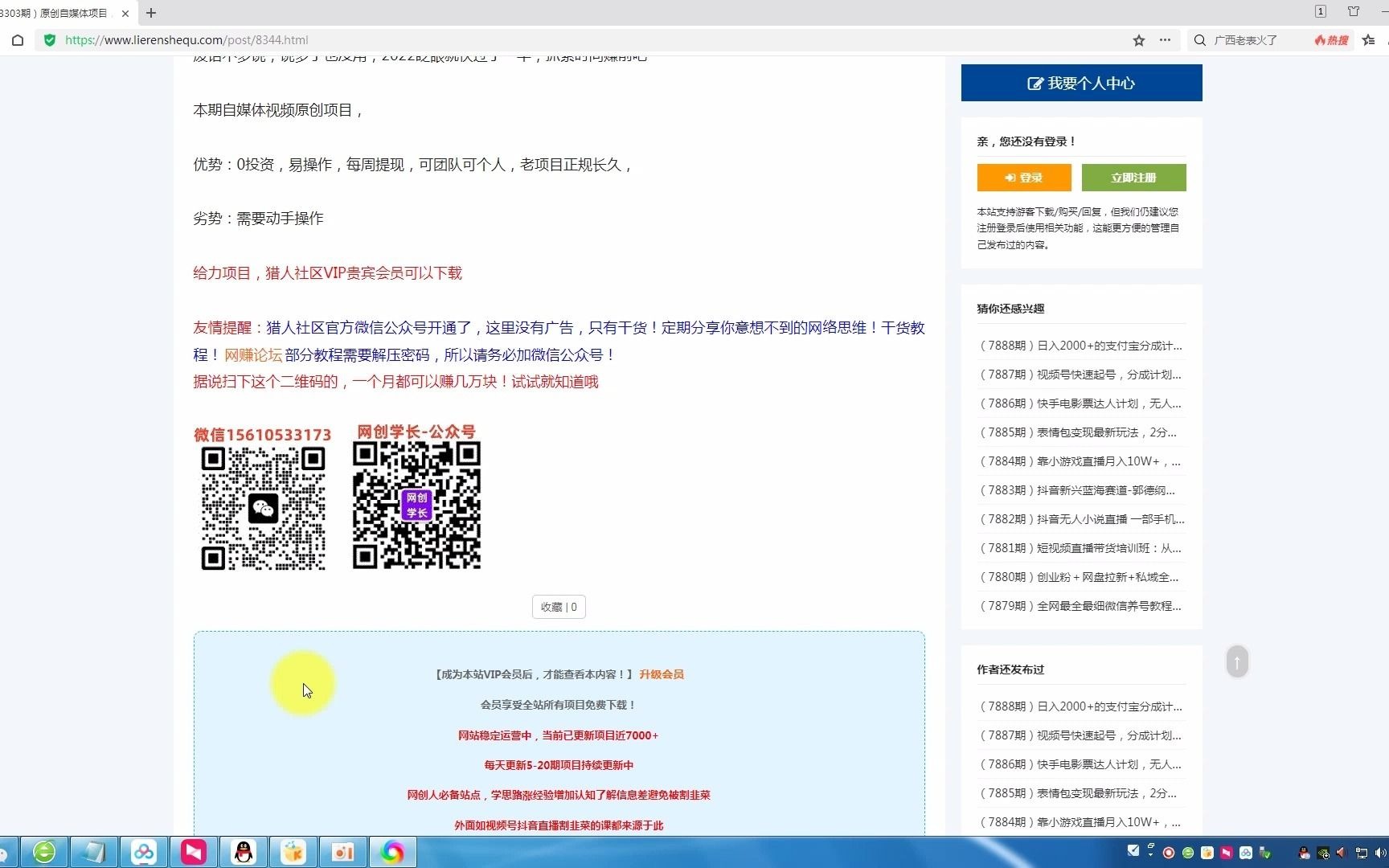Open QQ penguin in the taskbar
Screen dimensions: 1389x868
coord(244,852)
